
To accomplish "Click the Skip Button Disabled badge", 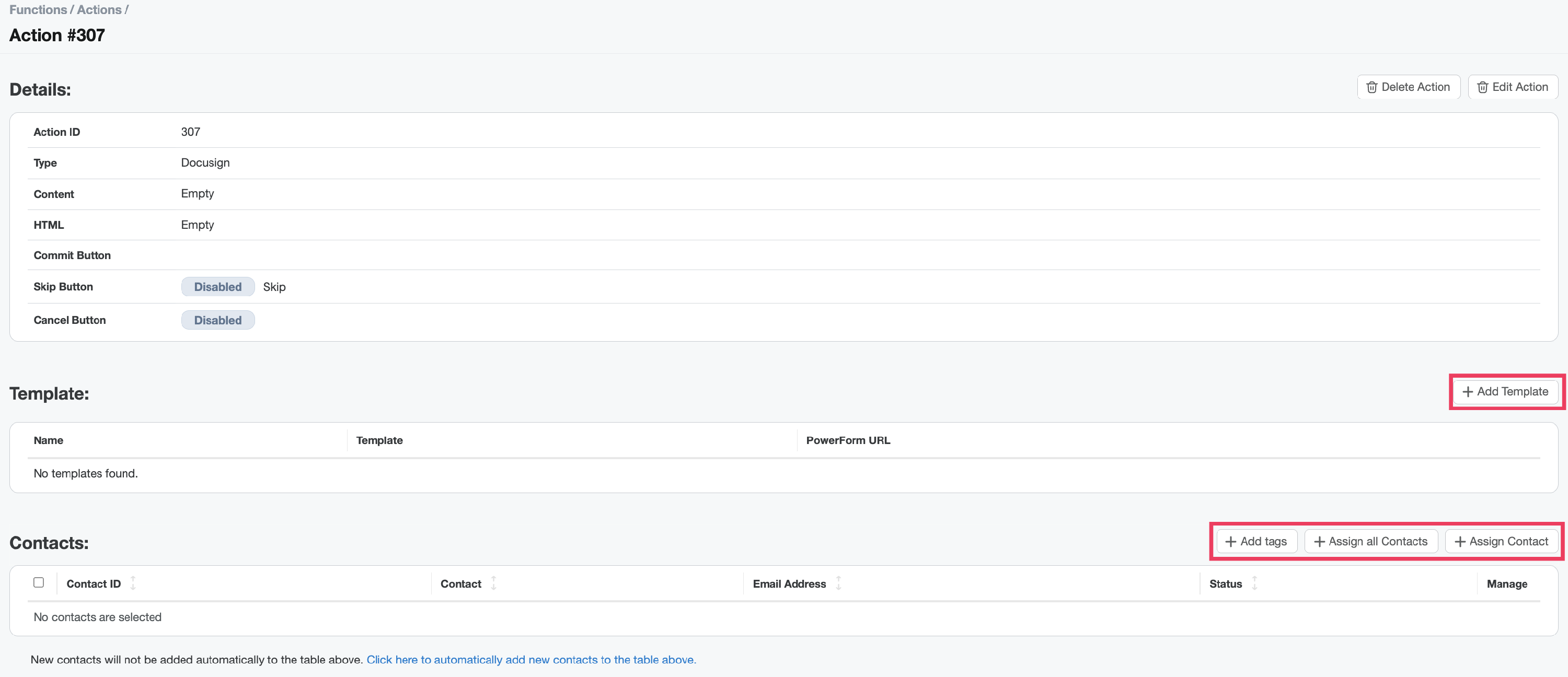I will point(217,286).
